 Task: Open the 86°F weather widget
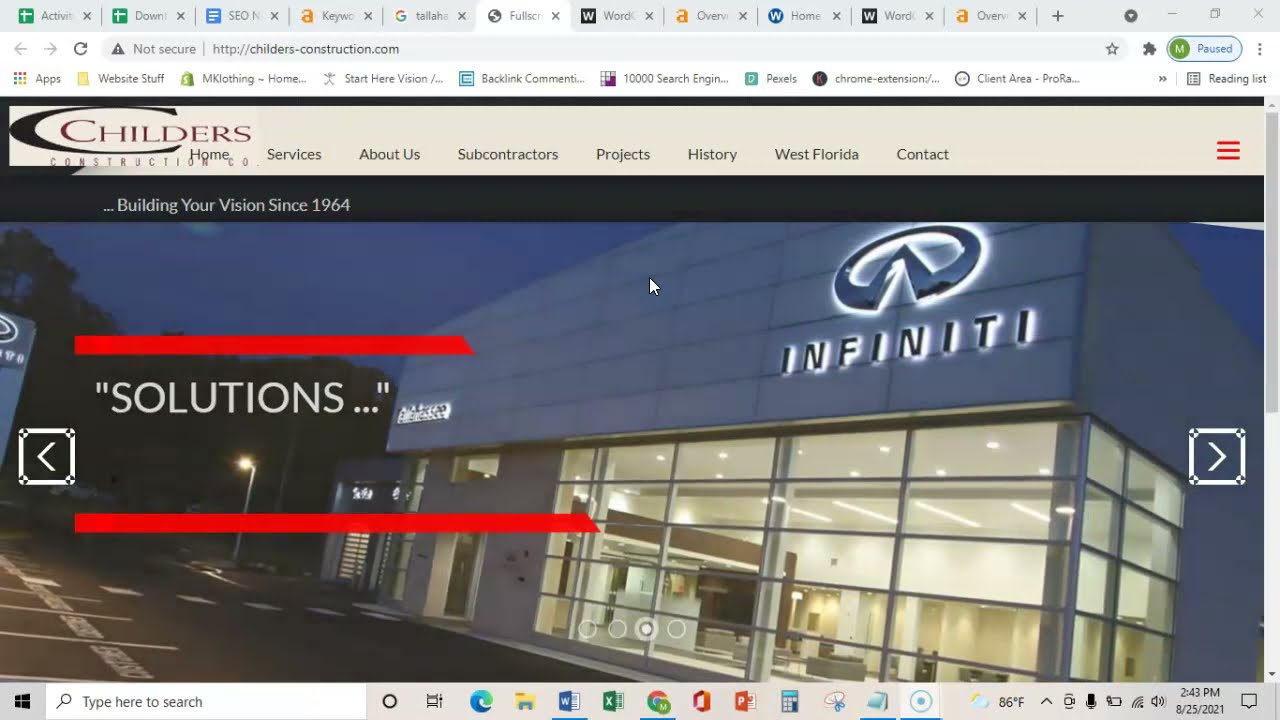coord(997,702)
